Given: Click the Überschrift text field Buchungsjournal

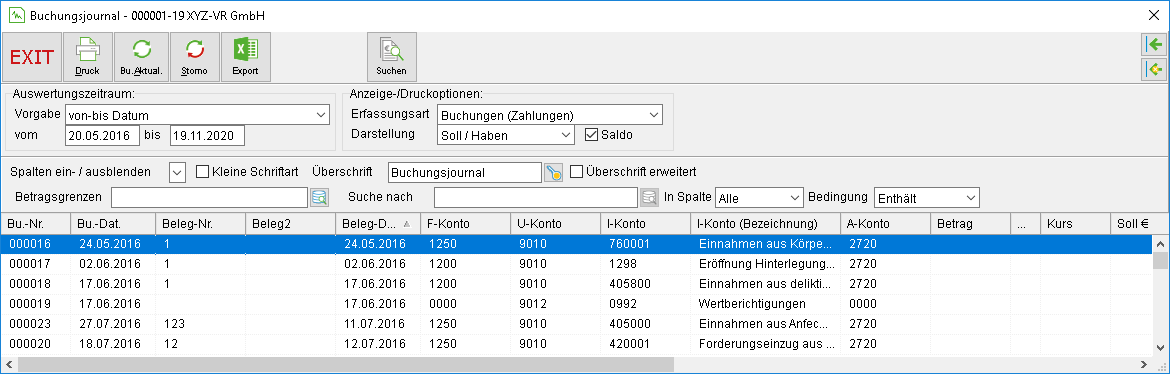Looking at the screenshot, I should [465, 172].
